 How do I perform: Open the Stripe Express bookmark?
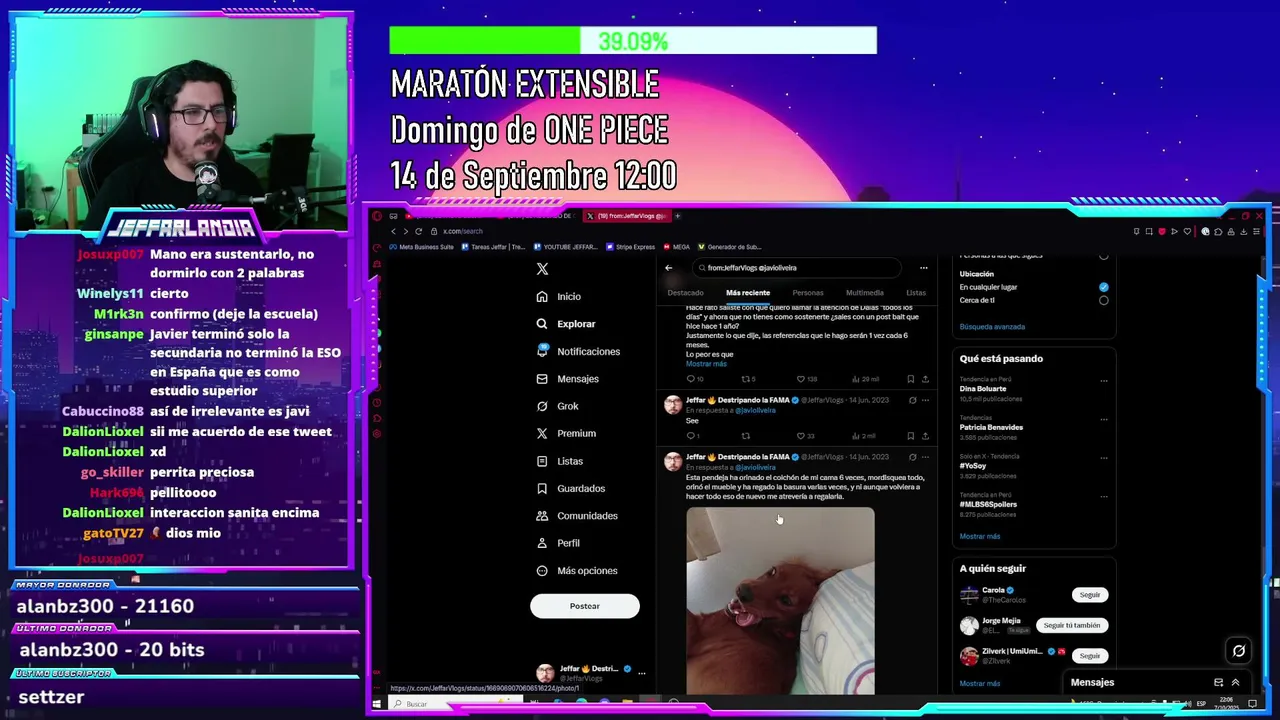click(630, 247)
